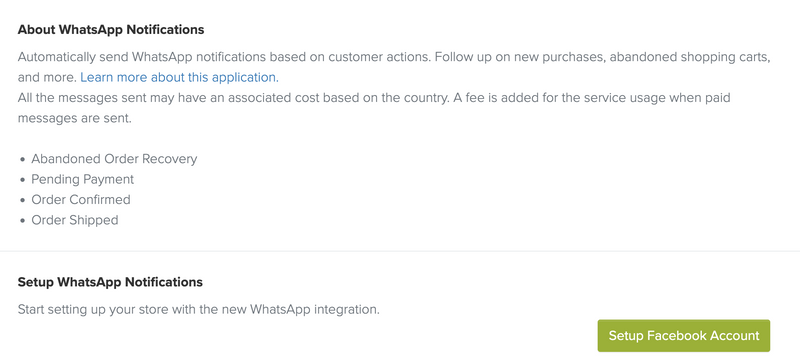This screenshot has height=362, width=800.
Task: Click the 'Abandoned Order Recovery' list item
Action: pos(114,159)
